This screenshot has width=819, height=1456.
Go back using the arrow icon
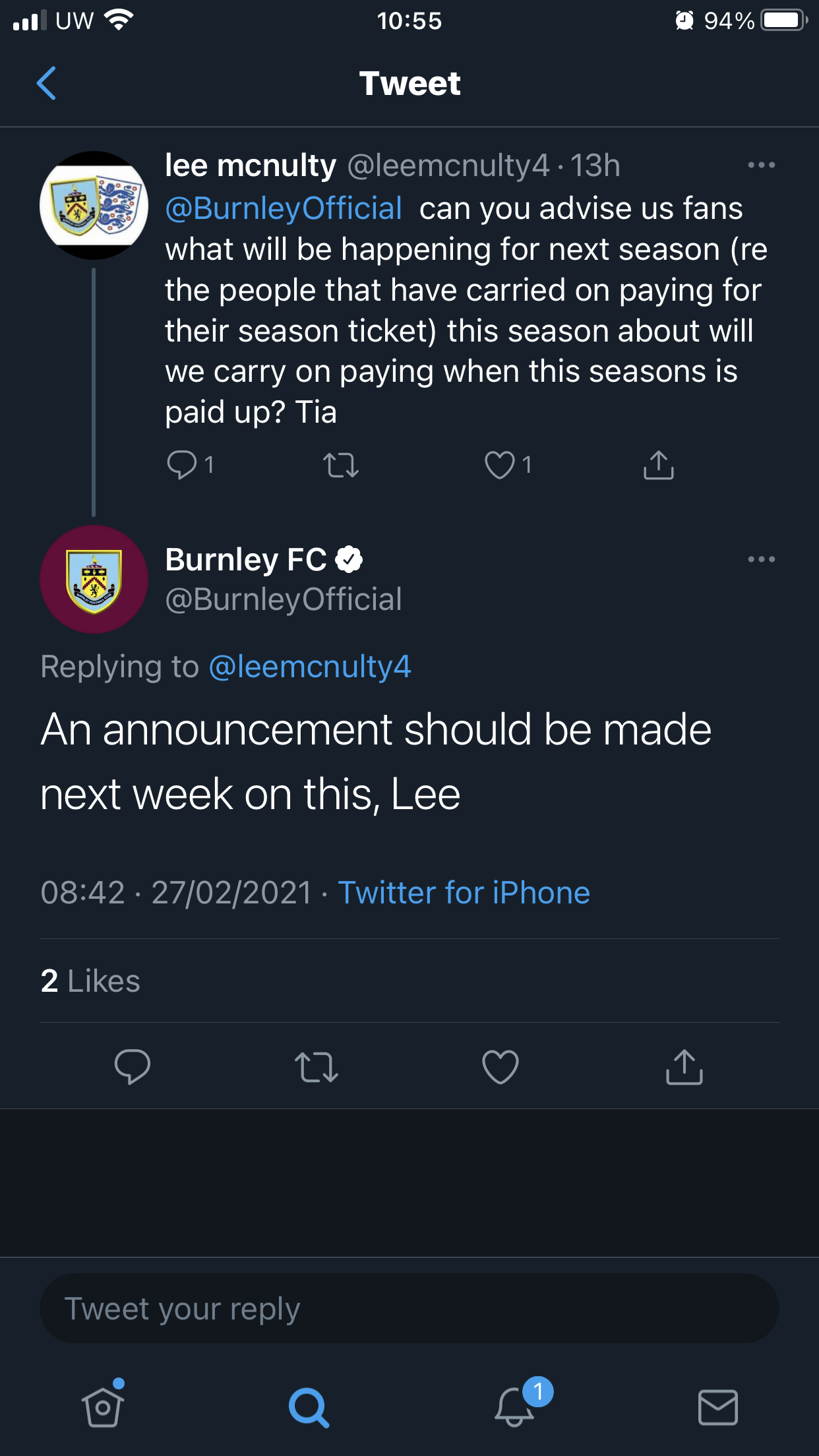tap(46, 83)
